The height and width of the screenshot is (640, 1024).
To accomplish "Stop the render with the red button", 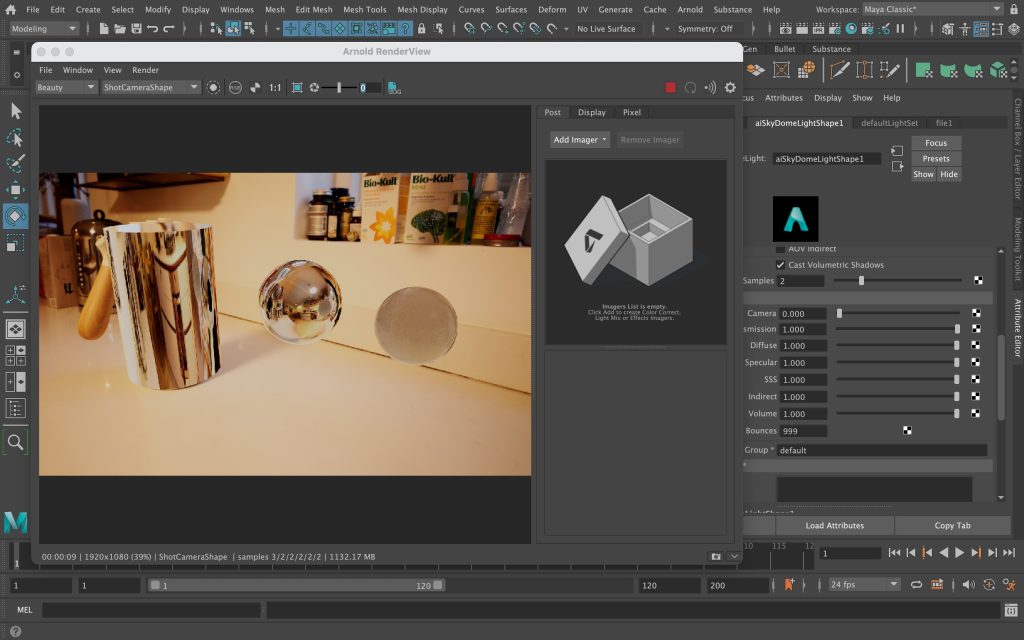I will (x=671, y=88).
